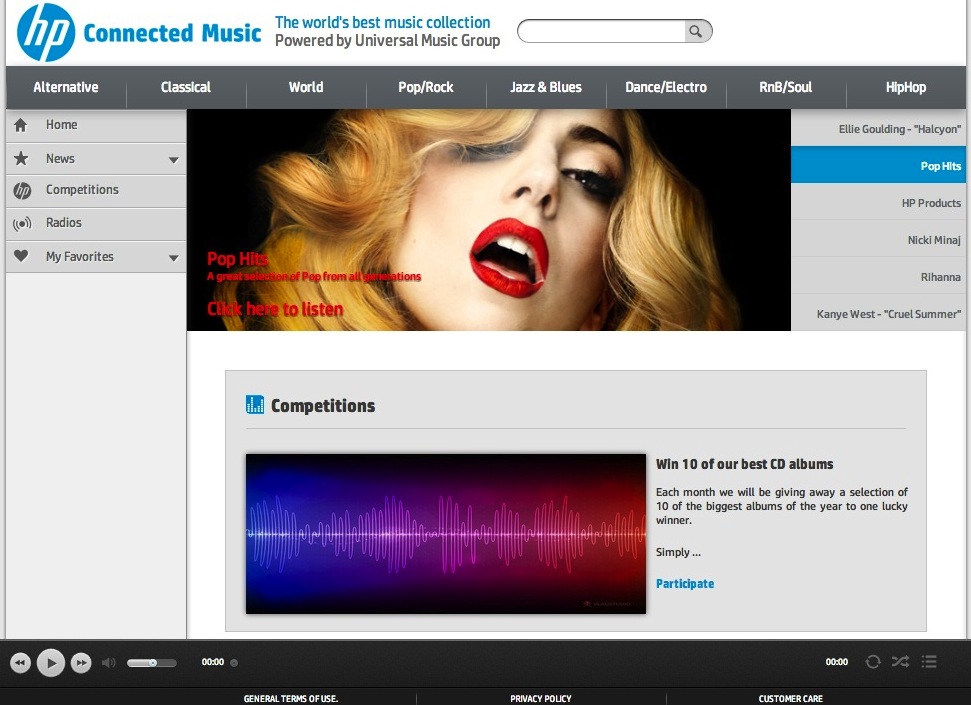
Task: Skip to next track
Action: tap(81, 663)
